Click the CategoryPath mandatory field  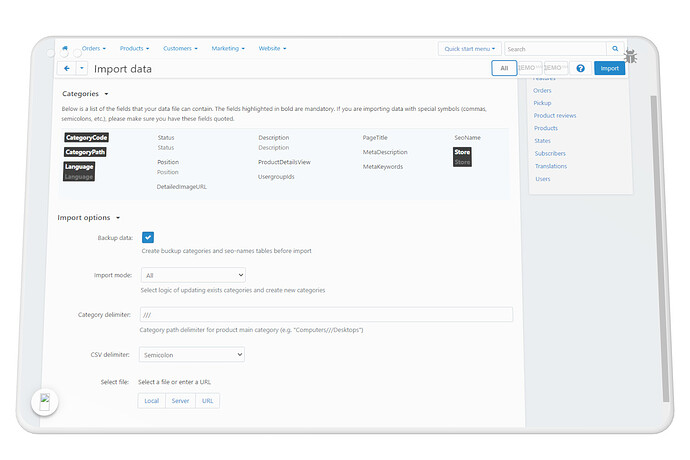pyautogui.click(x=85, y=152)
